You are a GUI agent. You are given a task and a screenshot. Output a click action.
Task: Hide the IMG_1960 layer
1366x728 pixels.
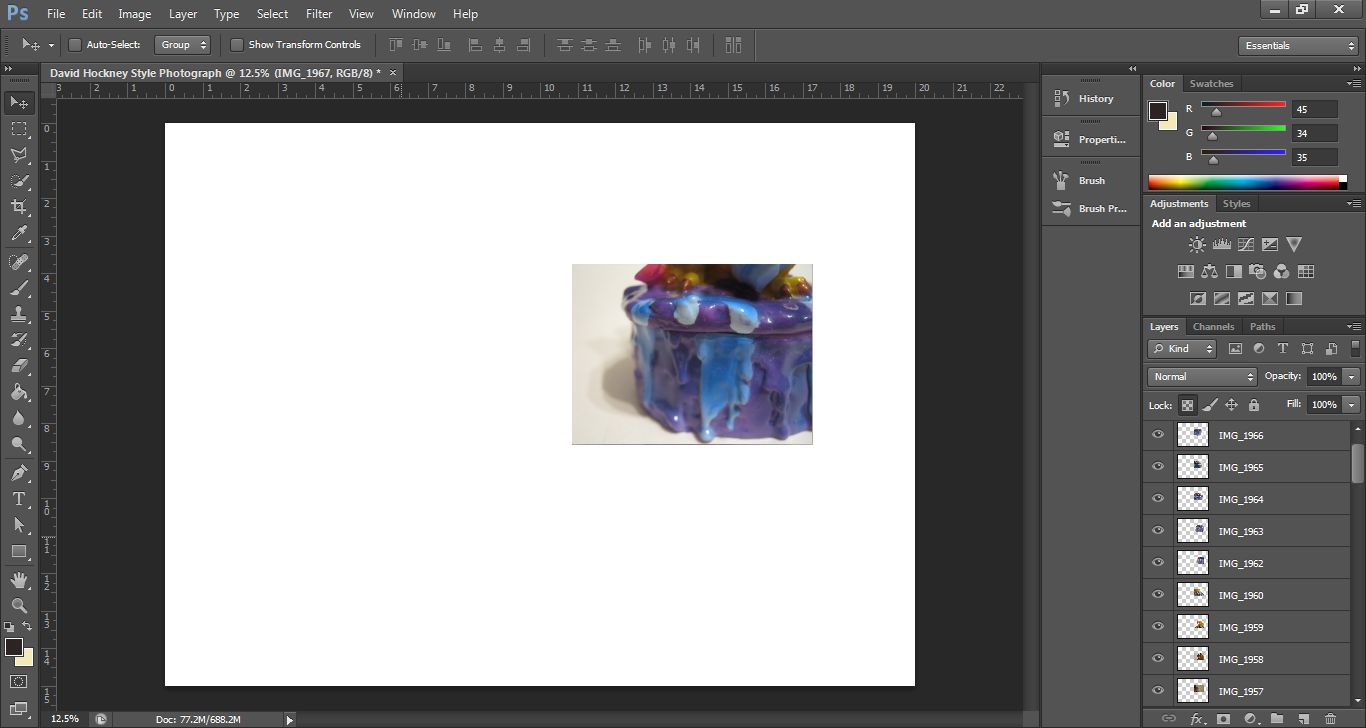coord(1158,595)
